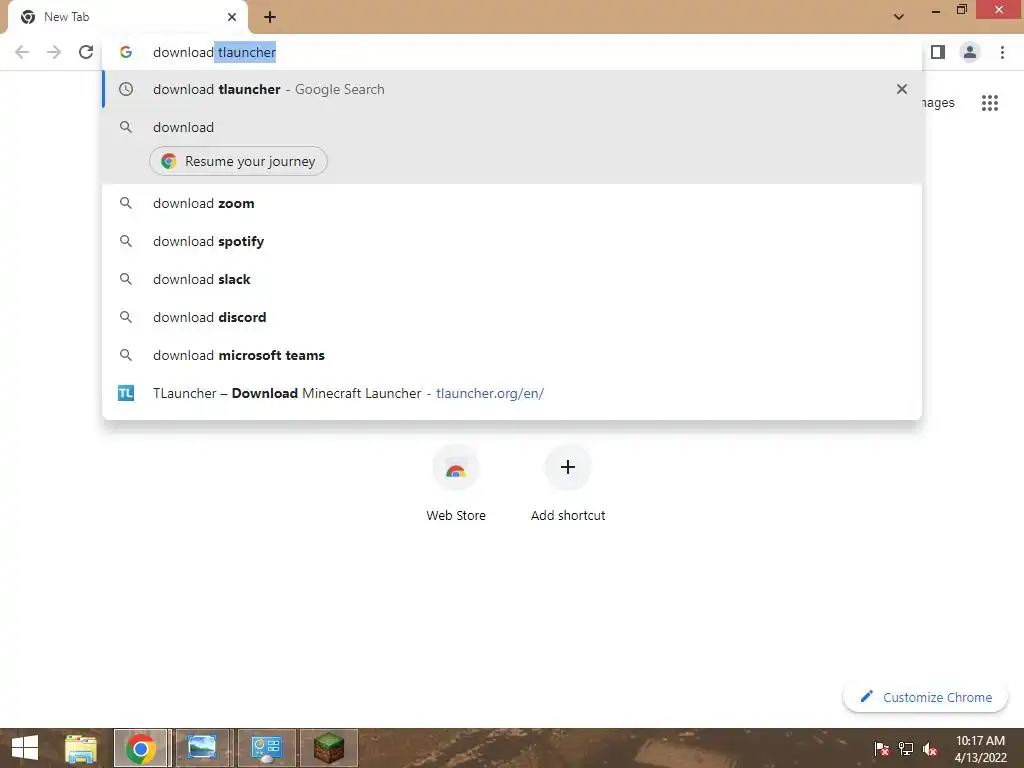Open the picture viewer taskbar icon

[x=202, y=748]
